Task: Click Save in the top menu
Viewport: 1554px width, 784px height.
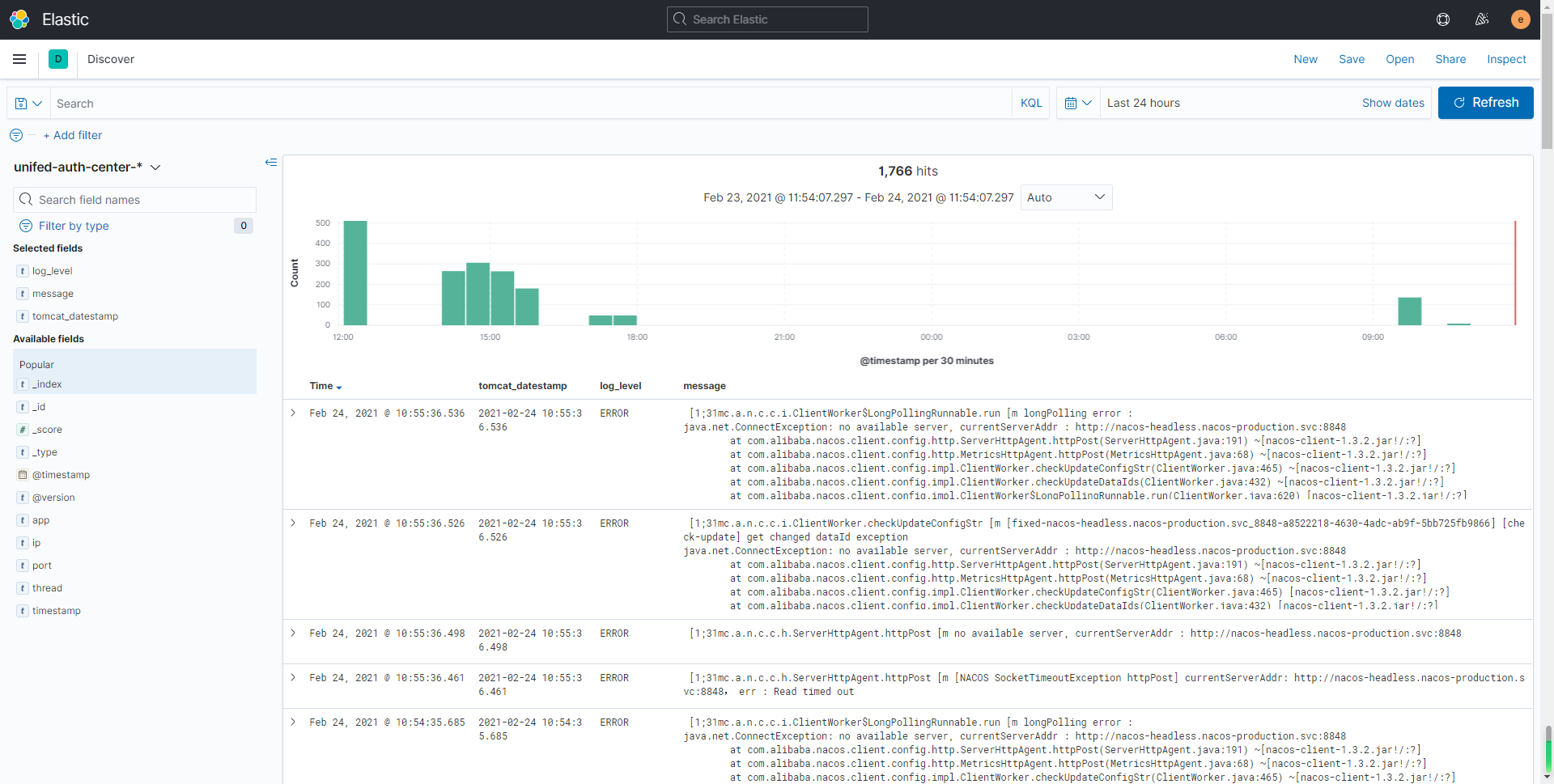Action: point(1352,59)
